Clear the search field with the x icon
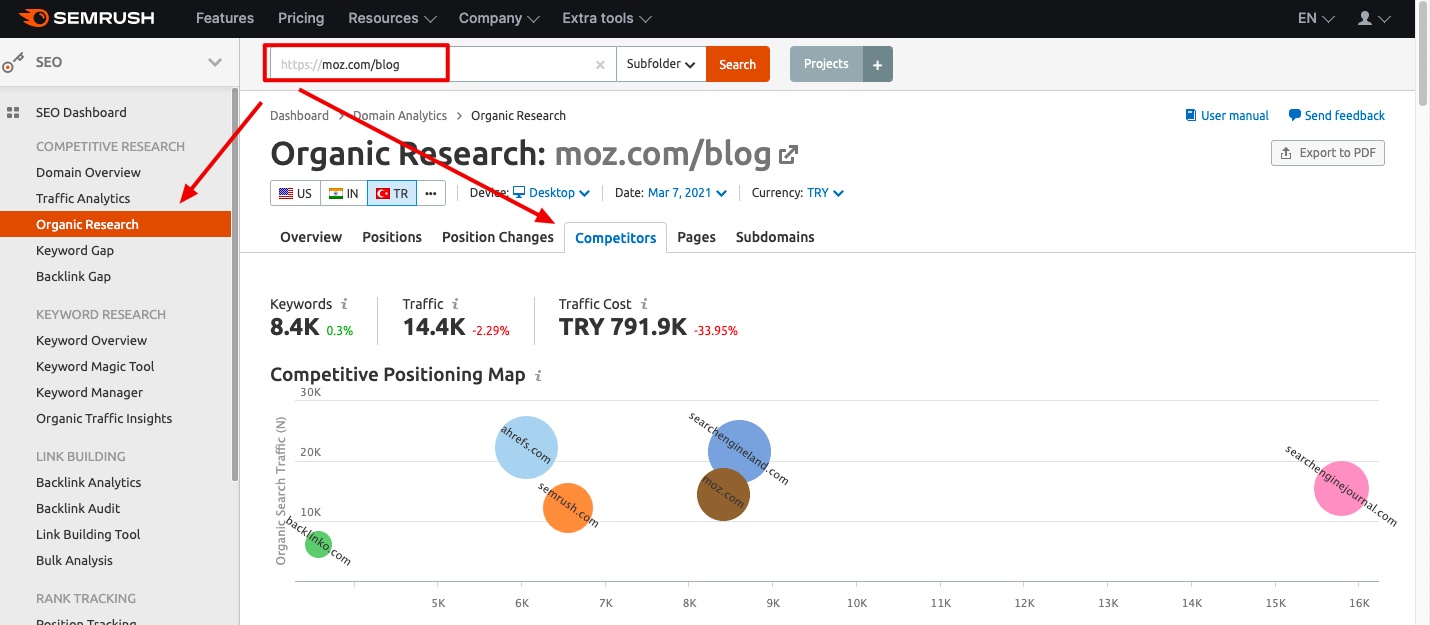Screen dimensions: 1430x625 click(x=600, y=64)
